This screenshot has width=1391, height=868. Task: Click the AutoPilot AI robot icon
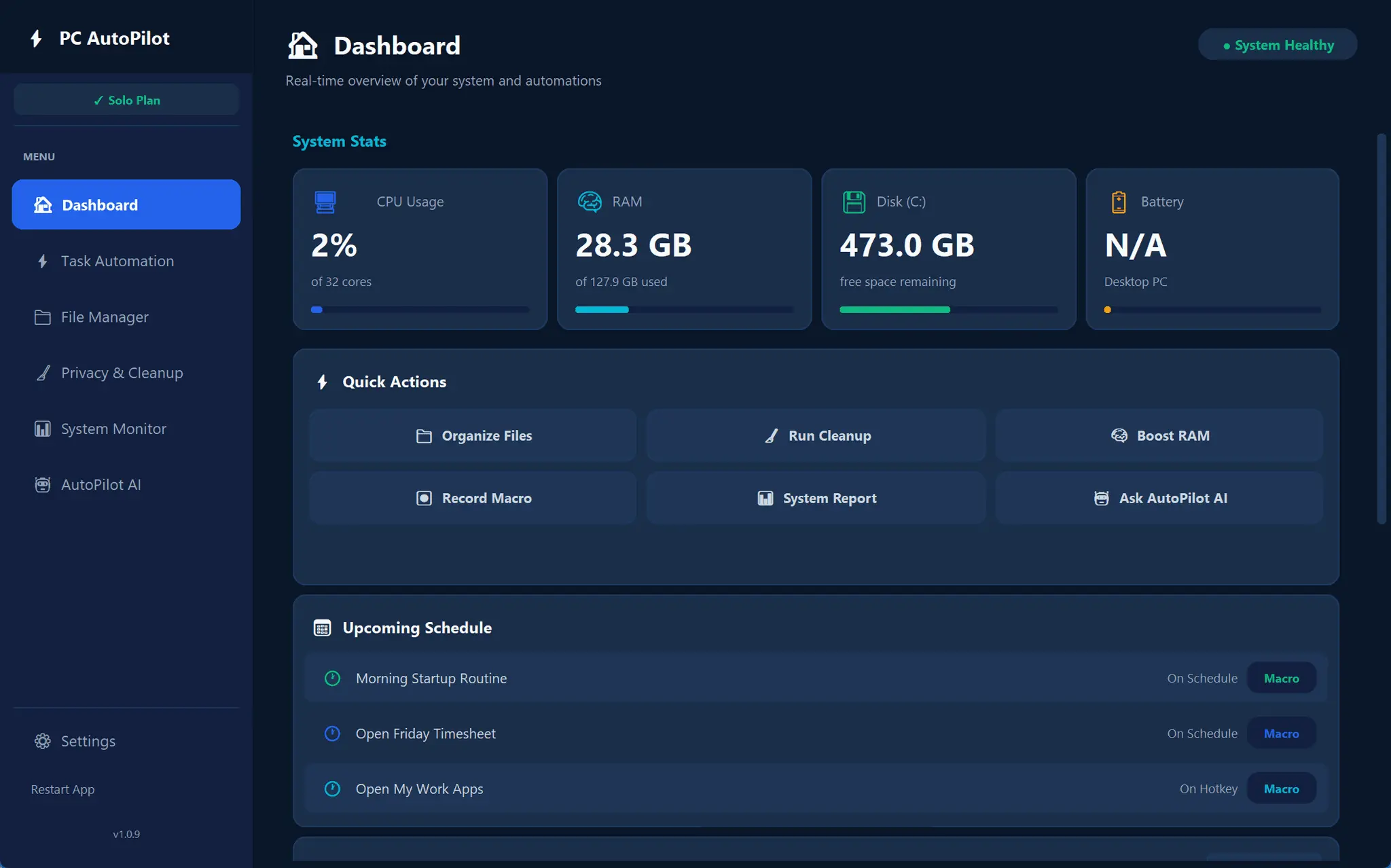click(43, 484)
